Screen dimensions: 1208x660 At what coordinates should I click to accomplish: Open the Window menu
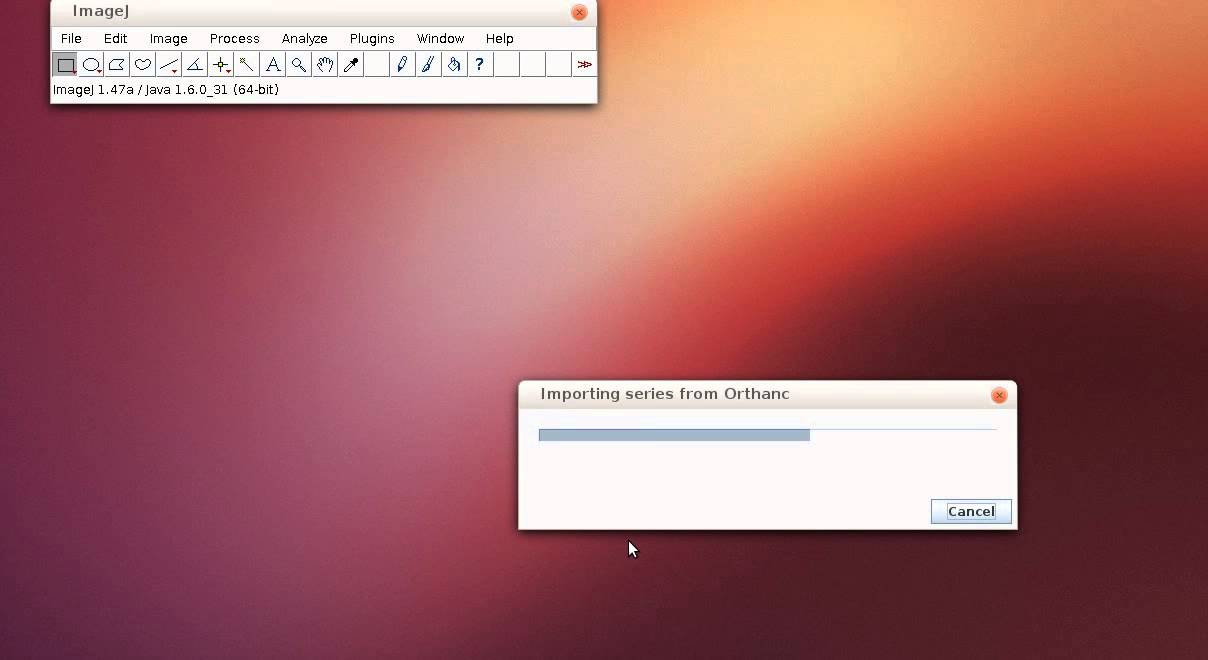pos(441,38)
